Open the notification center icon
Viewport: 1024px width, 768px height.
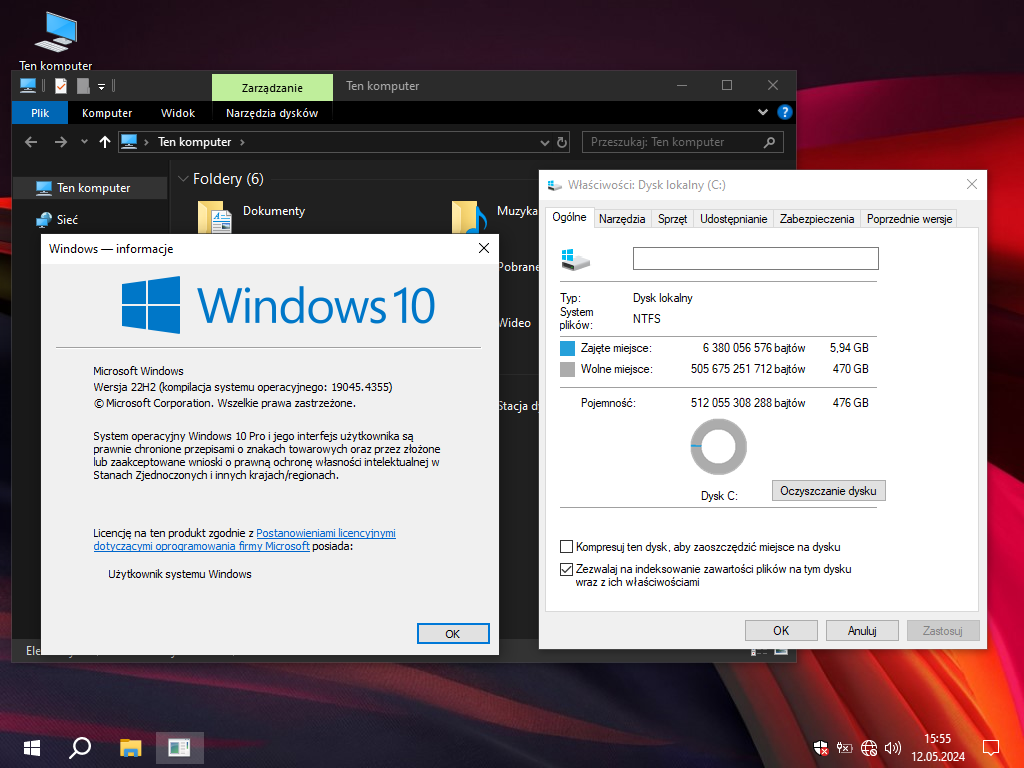(x=991, y=747)
